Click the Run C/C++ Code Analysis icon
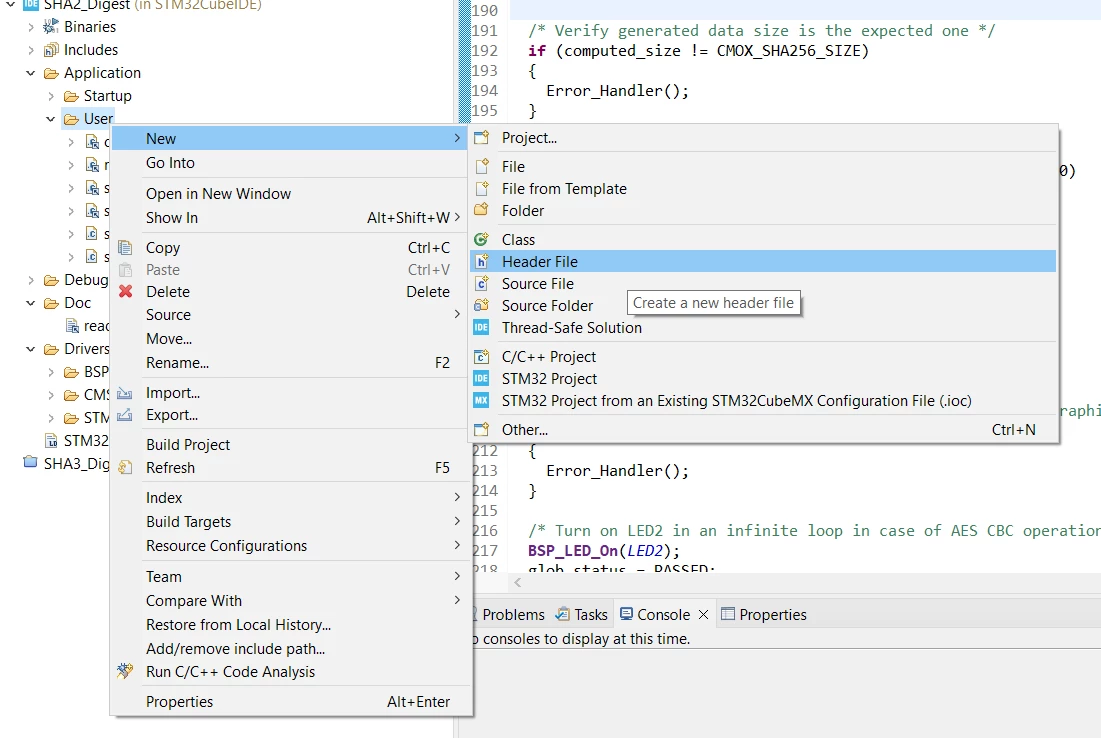This screenshot has width=1101, height=738. (x=125, y=671)
